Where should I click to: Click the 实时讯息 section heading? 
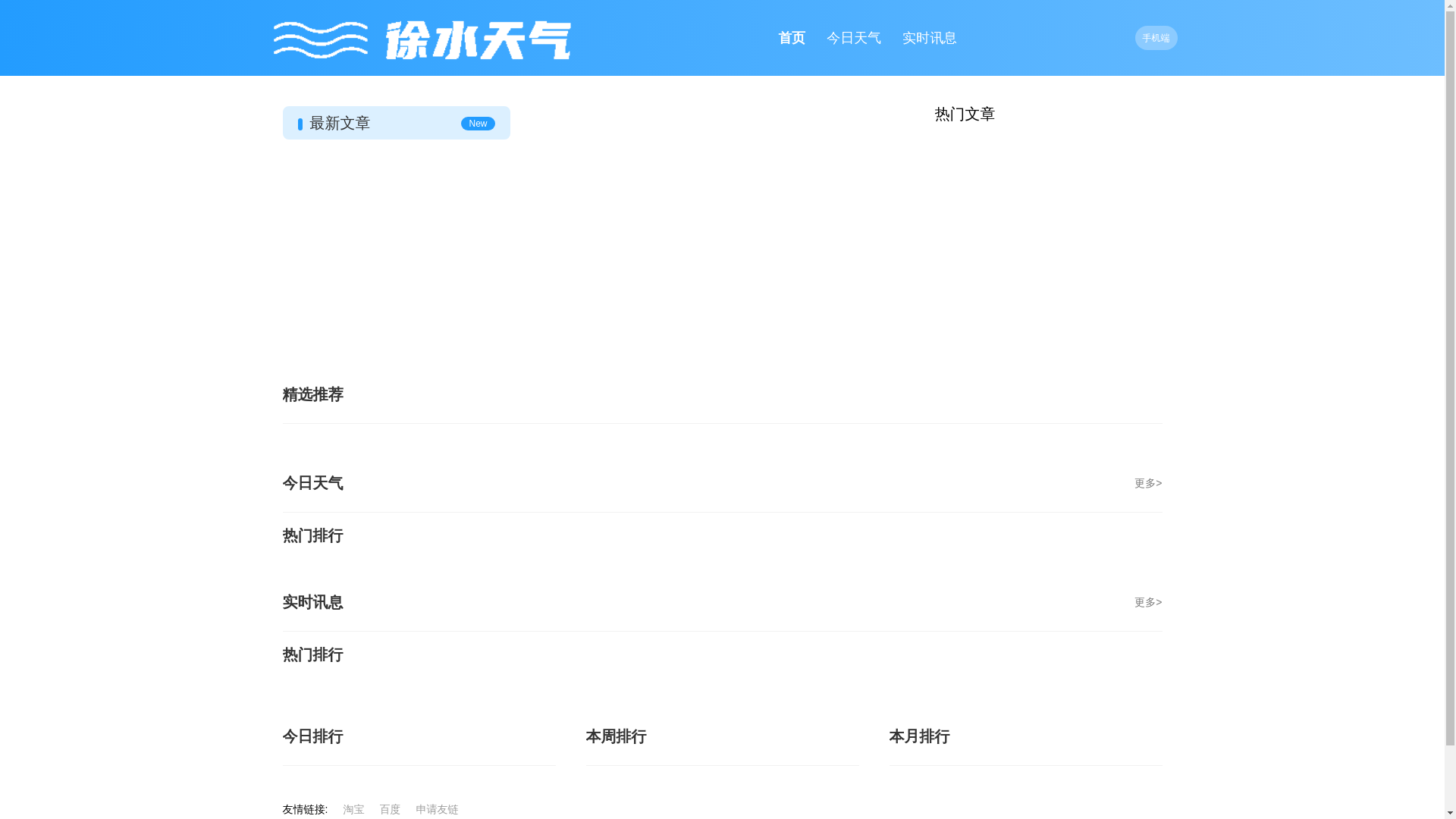pyautogui.click(x=312, y=602)
